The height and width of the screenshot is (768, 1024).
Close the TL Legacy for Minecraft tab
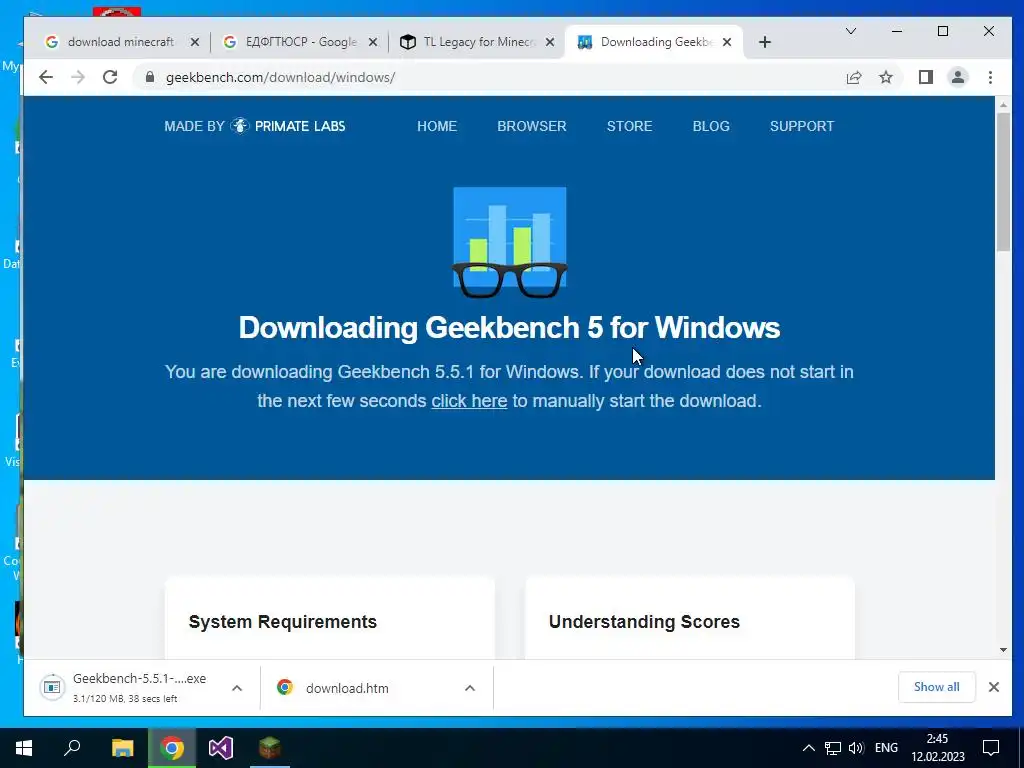[550, 42]
